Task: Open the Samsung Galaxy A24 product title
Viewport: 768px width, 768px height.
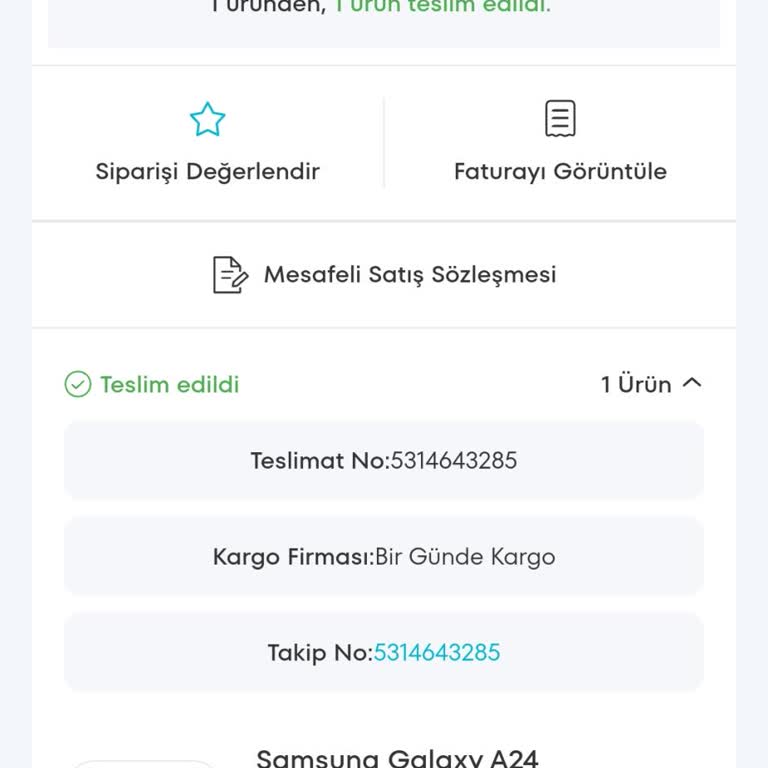Action: (x=397, y=758)
